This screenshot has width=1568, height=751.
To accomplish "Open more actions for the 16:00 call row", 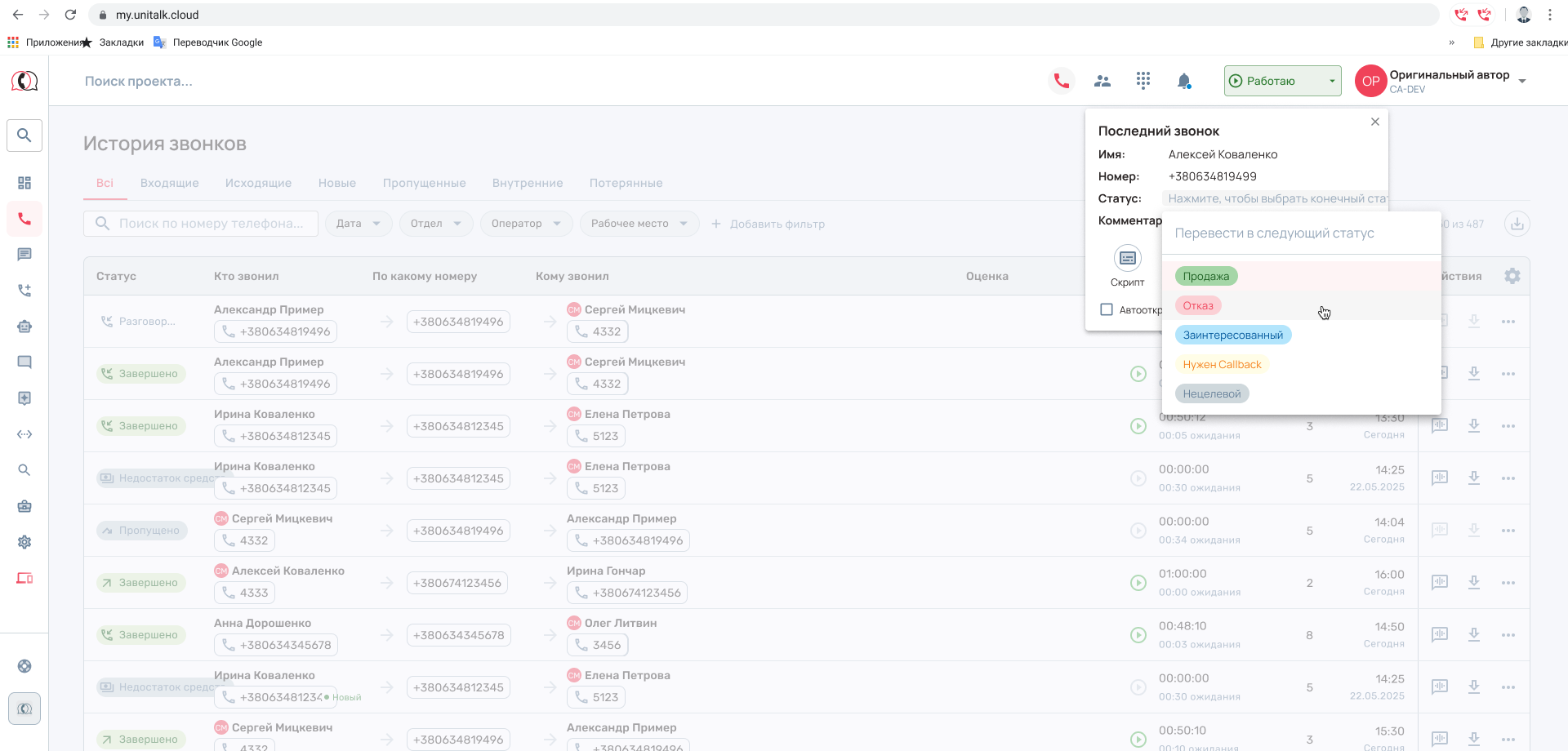I will pyautogui.click(x=1508, y=583).
